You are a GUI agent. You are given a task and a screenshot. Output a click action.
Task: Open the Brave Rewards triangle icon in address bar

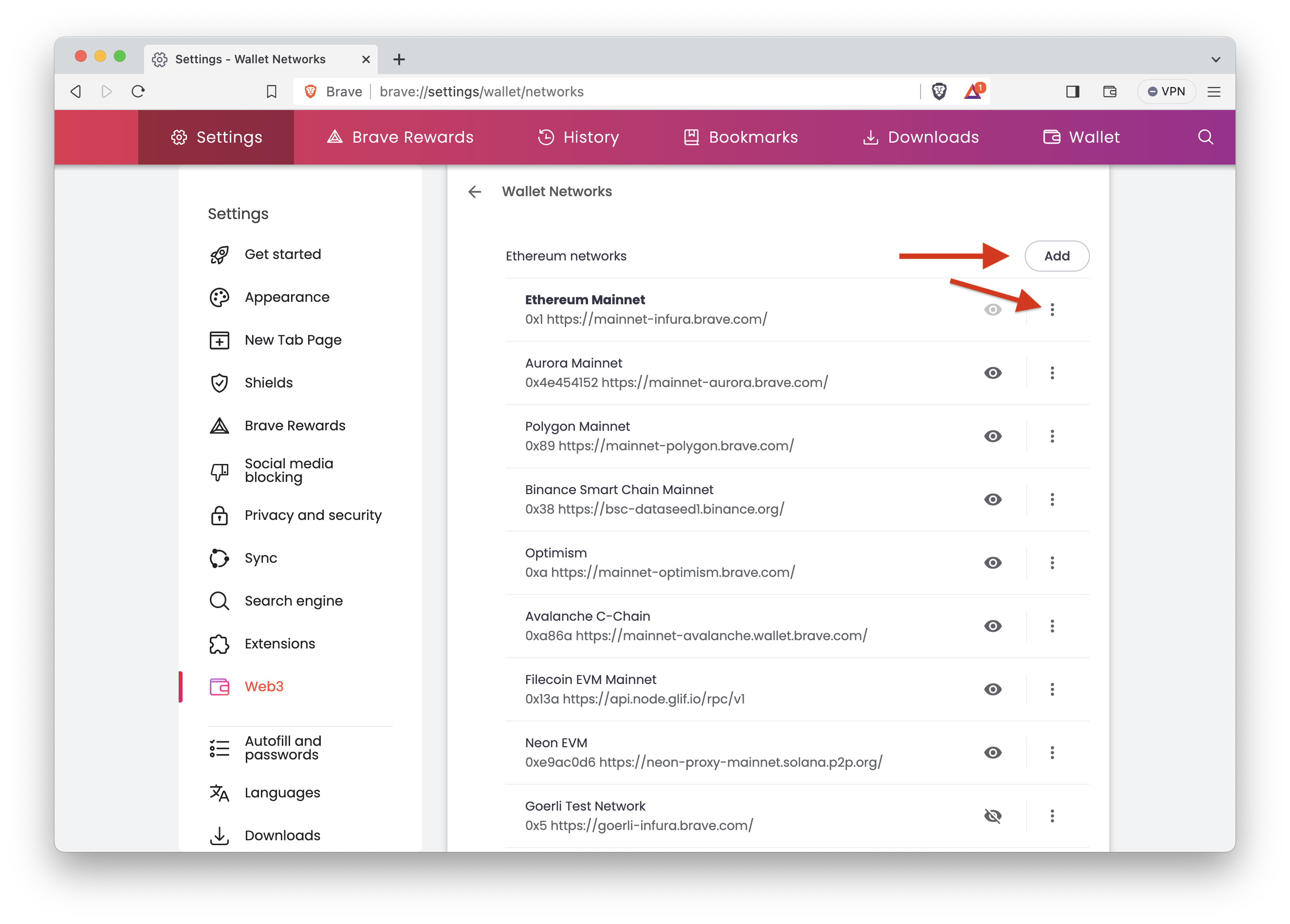(974, 92)
